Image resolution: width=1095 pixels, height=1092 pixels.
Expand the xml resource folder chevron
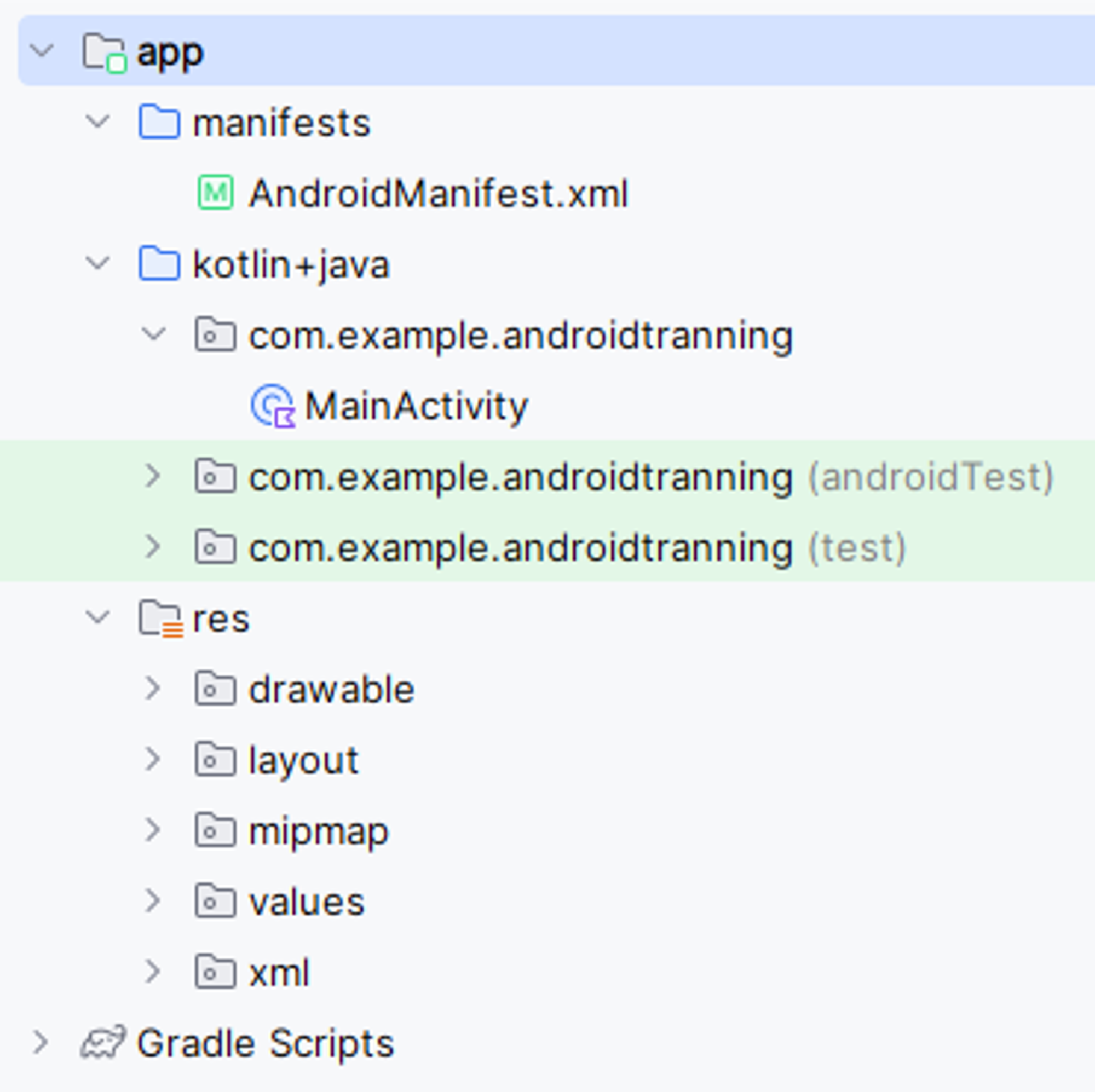[153, 972]
